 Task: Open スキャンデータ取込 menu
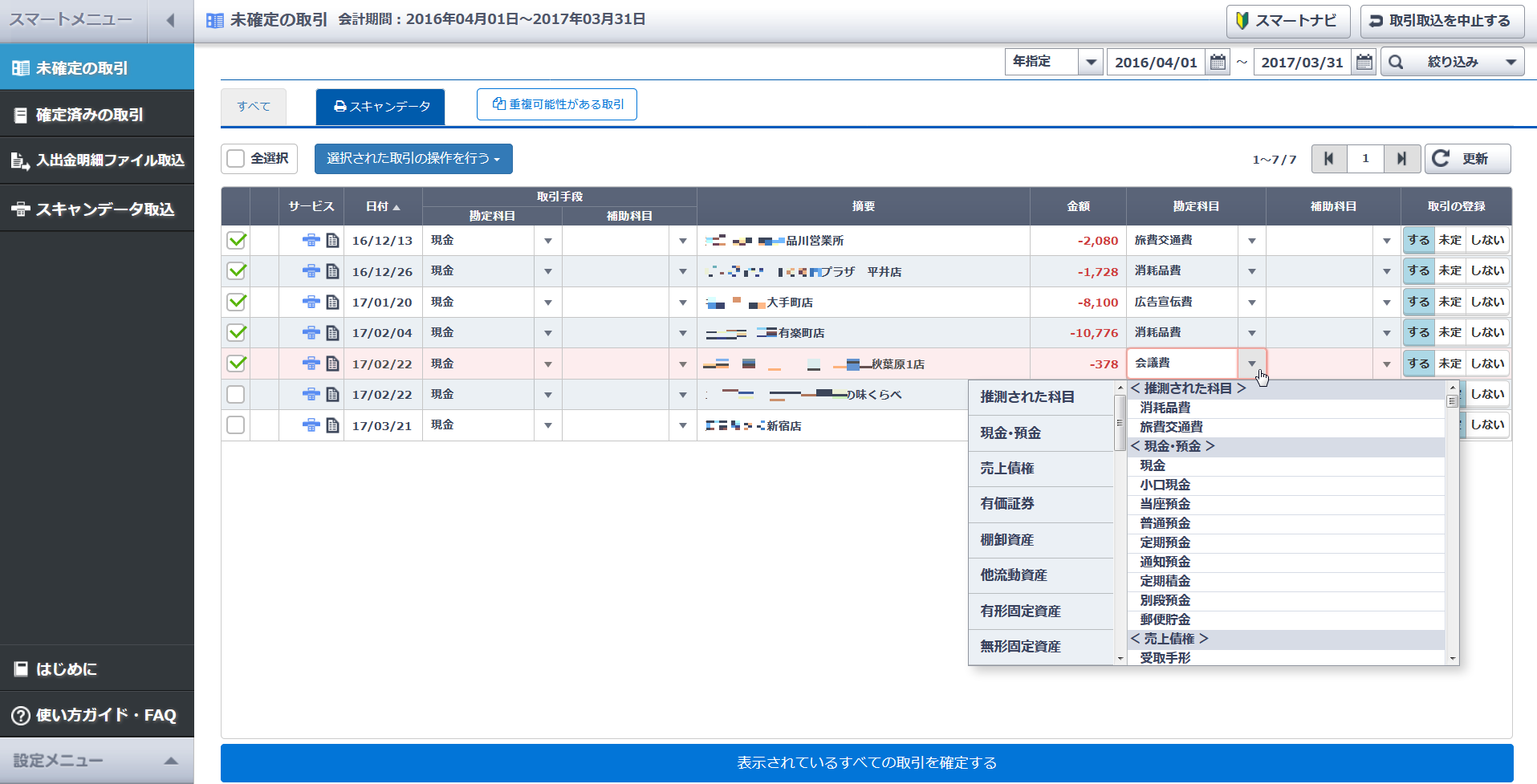coord(96,209)
